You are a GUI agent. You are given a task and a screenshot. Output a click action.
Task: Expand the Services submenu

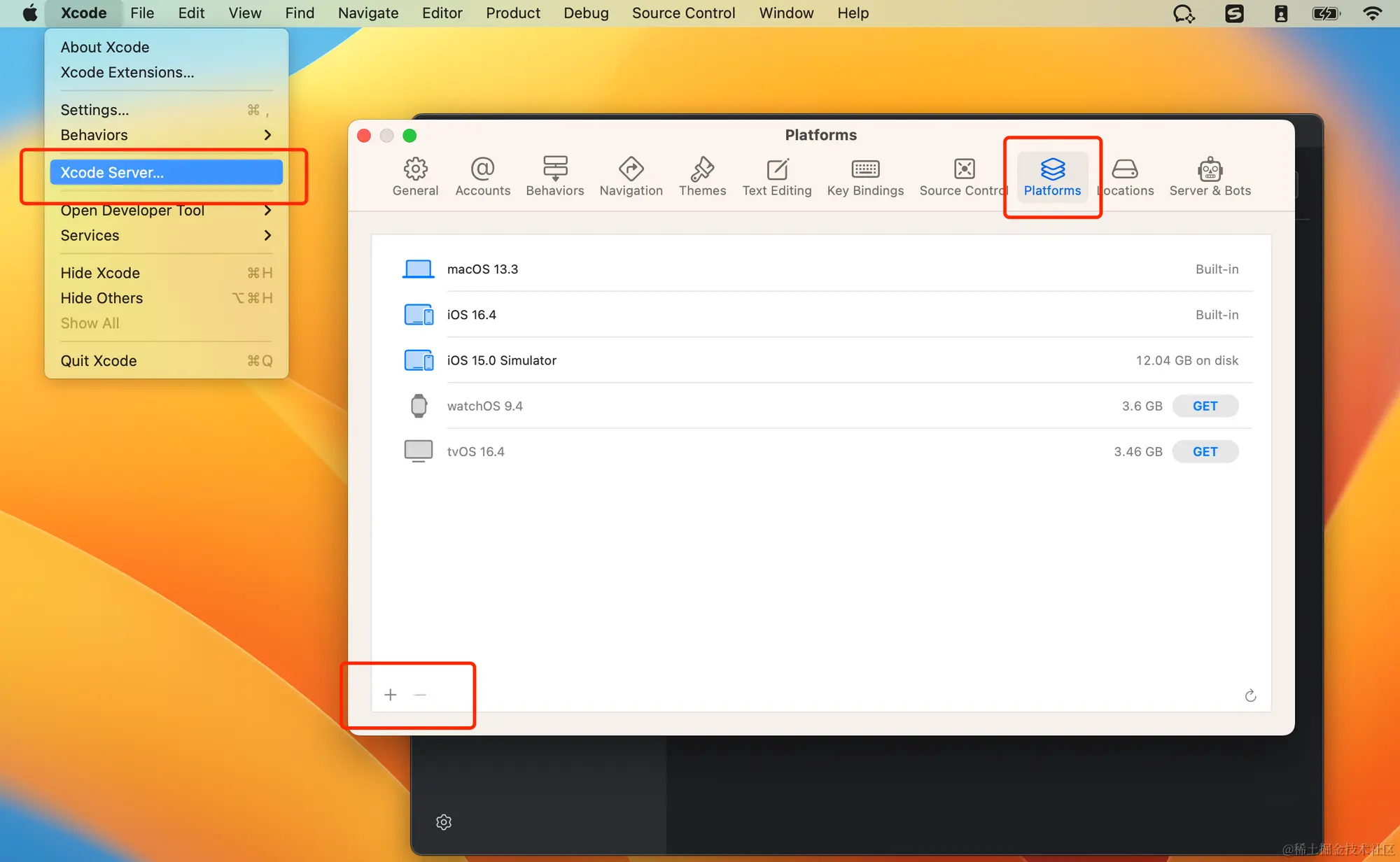coord(267,236)
